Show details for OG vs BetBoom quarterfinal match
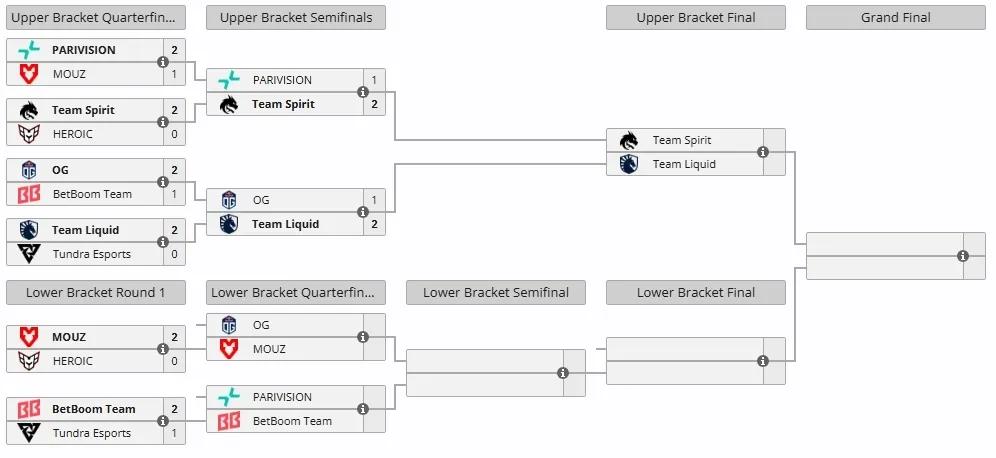 163,182
